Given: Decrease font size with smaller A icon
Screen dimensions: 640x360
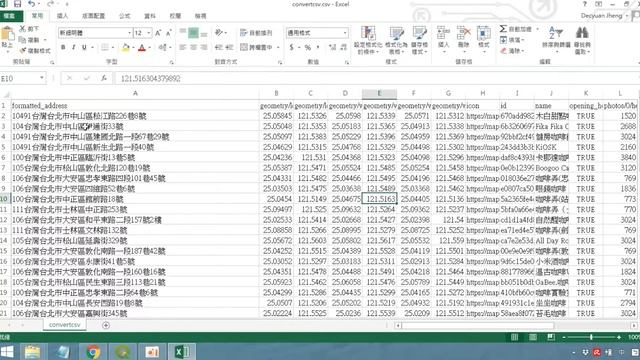Looking at the screenshot, I should click(169, 33).
